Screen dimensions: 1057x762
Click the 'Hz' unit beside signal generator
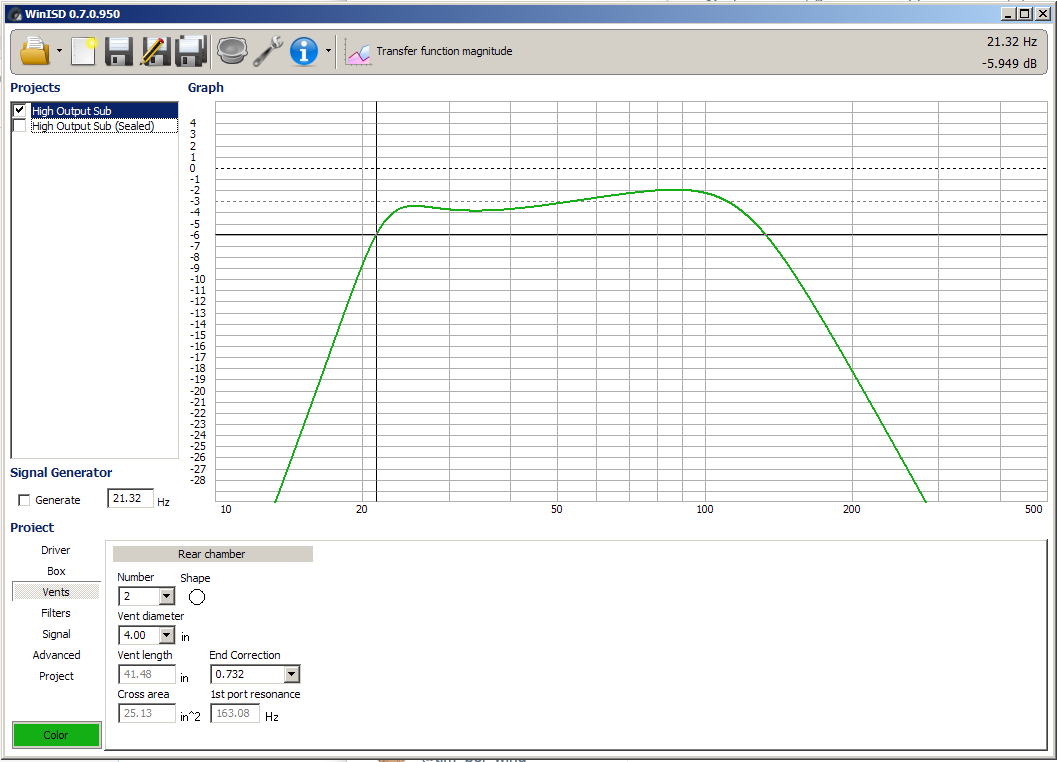coord(163,502)
